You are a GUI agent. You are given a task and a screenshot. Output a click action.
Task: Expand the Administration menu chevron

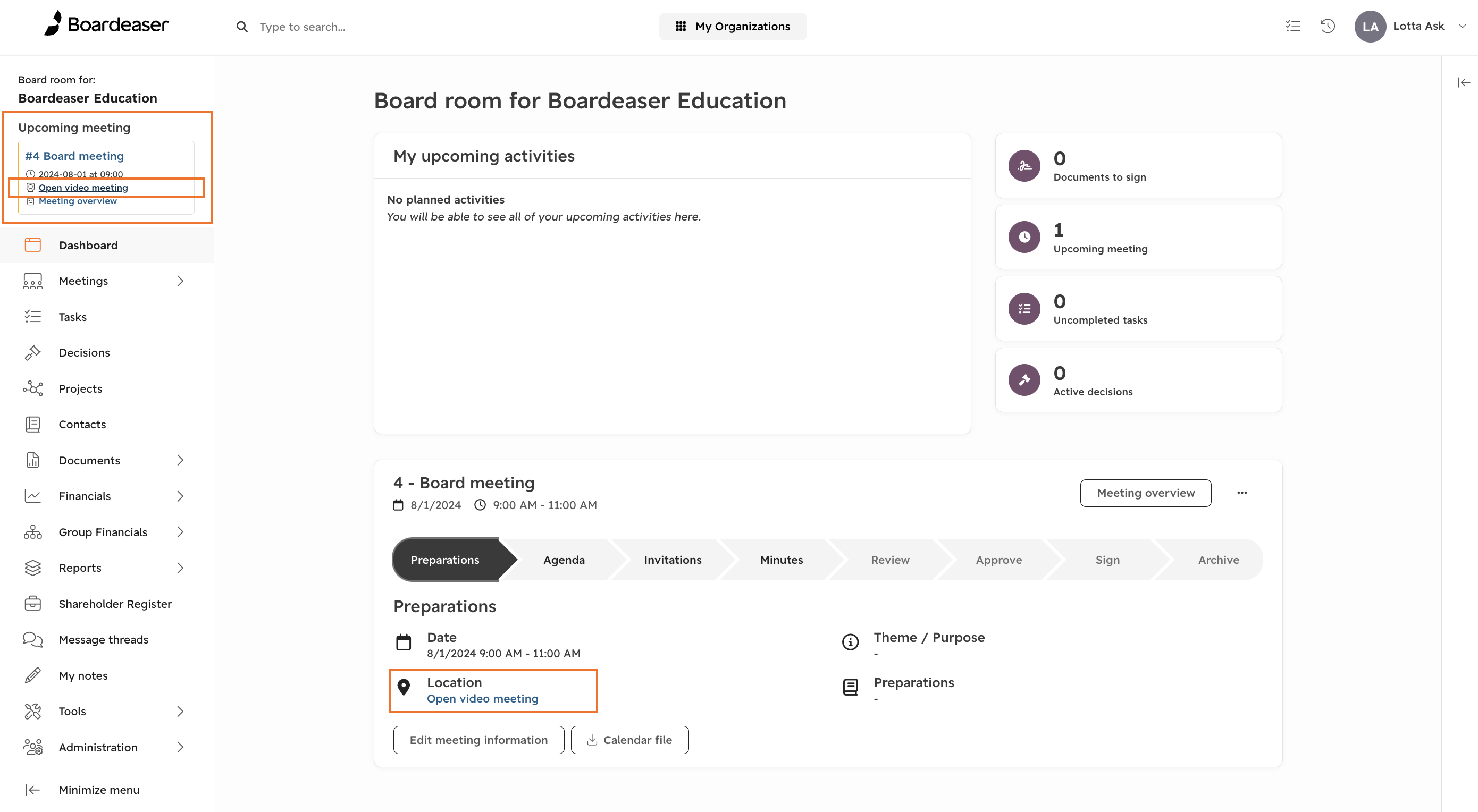[180, 747]
